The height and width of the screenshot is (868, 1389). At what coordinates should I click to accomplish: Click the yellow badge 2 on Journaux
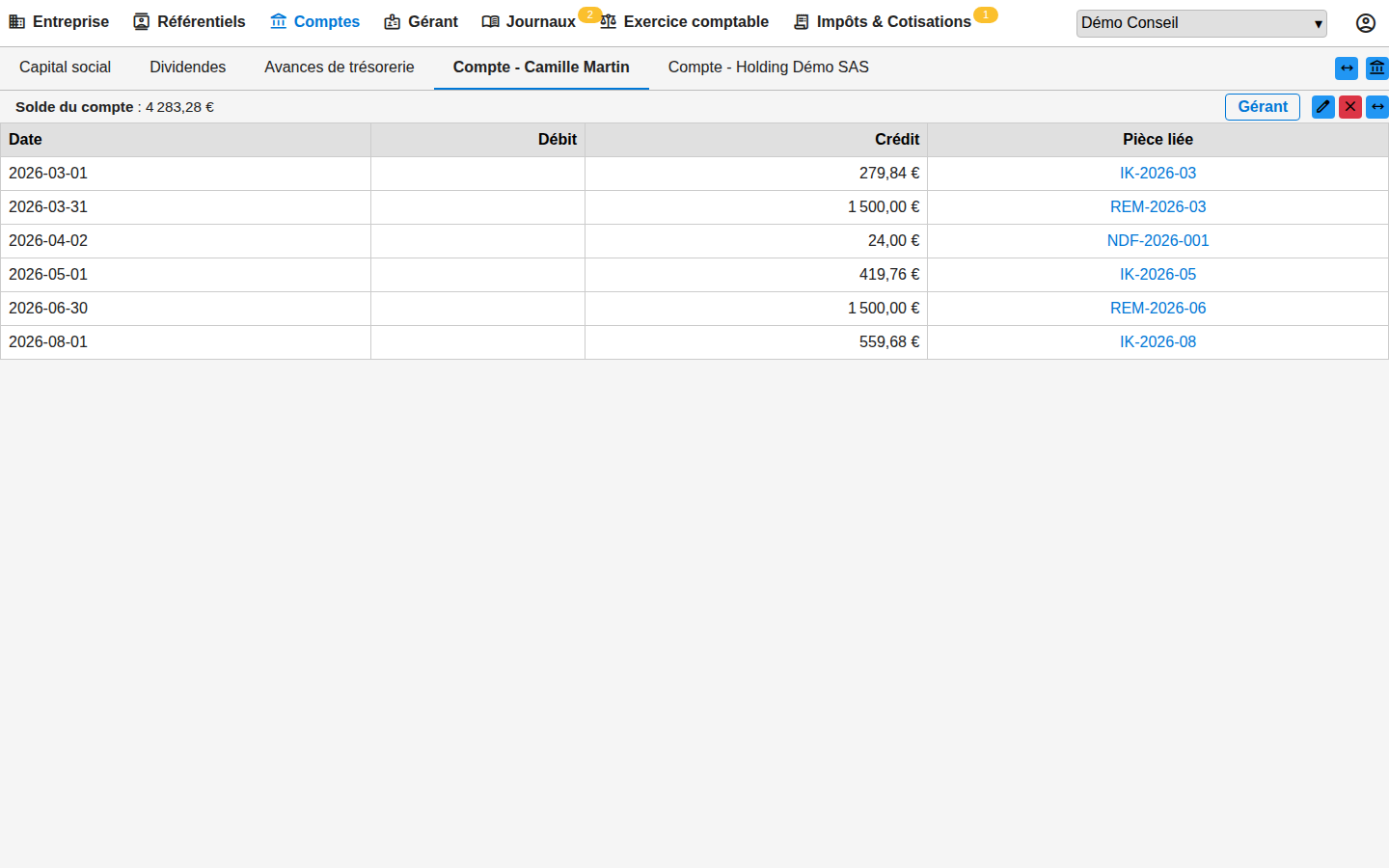point(589,14)
